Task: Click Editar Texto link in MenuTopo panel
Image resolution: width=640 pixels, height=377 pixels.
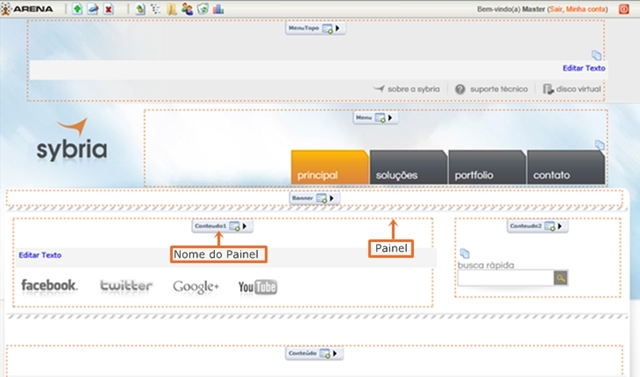Action: coord(584,68)
